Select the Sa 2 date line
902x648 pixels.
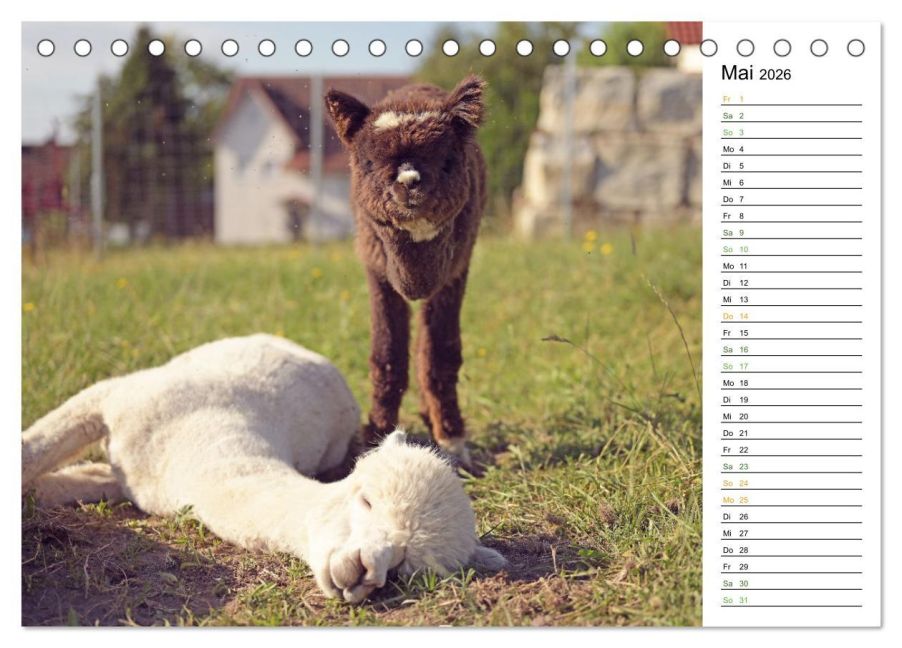coord(790,116)
